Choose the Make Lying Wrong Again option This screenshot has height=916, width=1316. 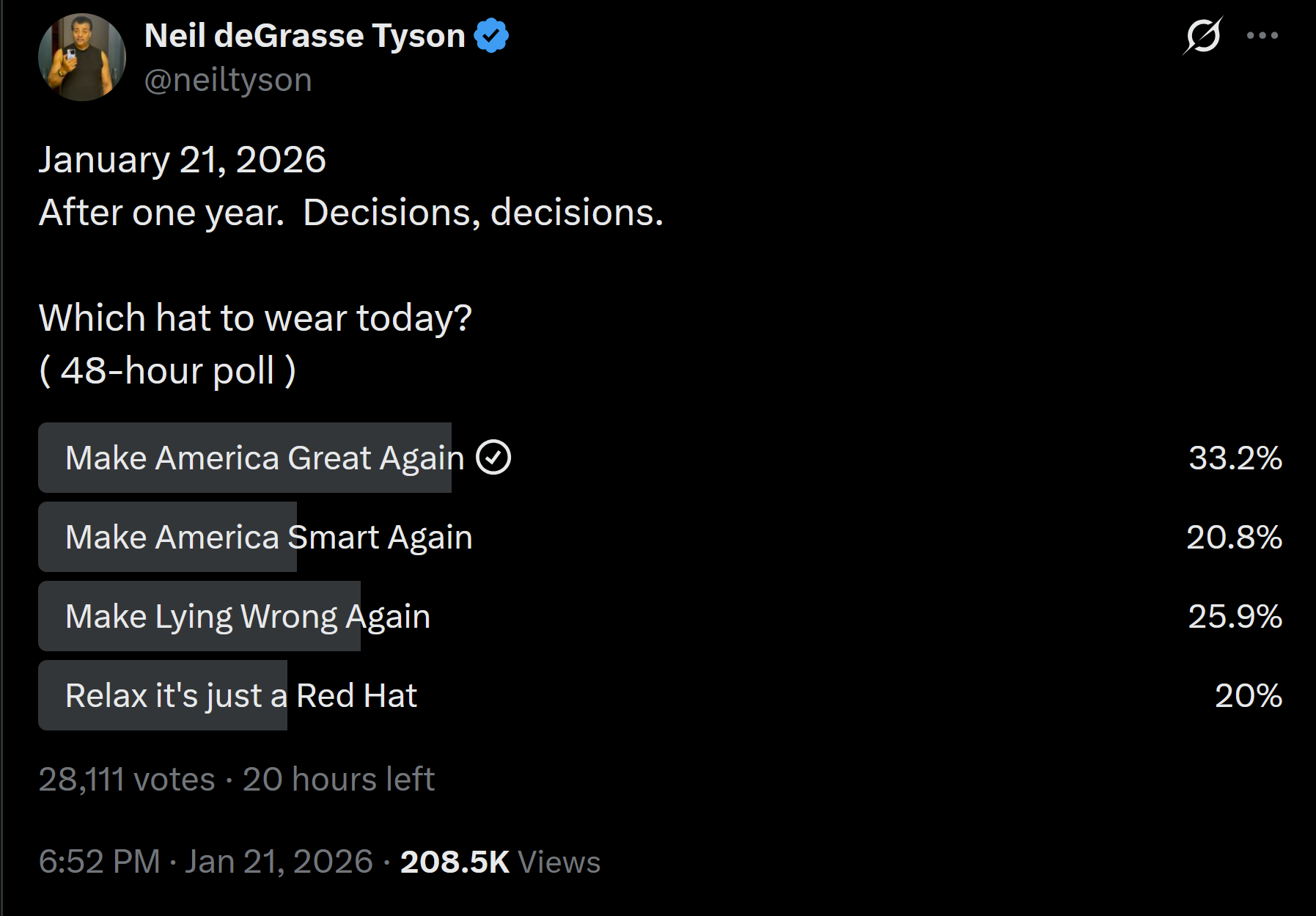[247, 616]
